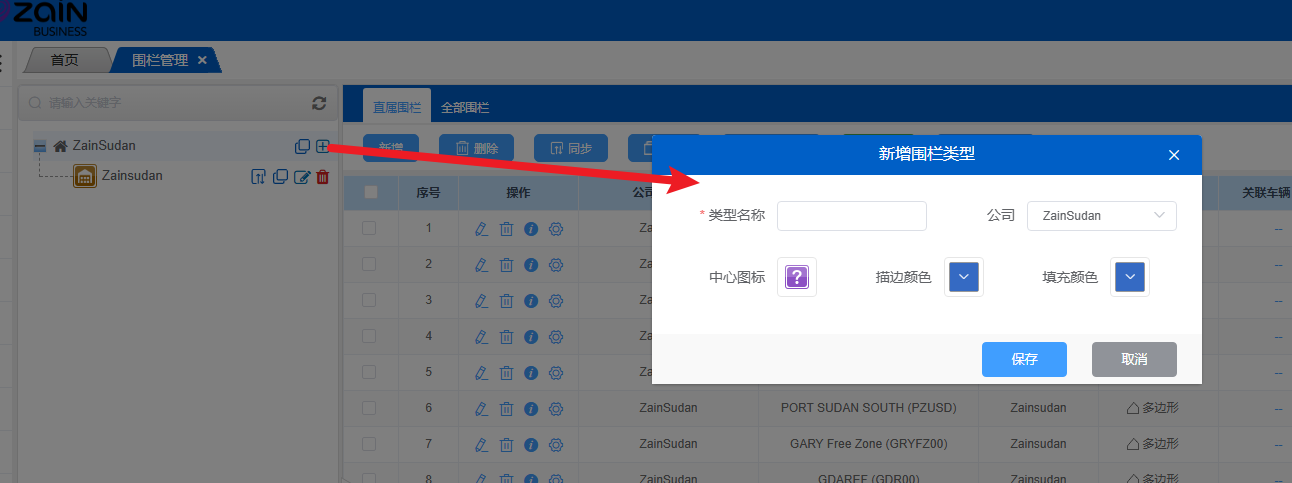The width and height of the screenshot is (1292, 483).
Task: Tick the select-all checkbox in table header
Action: tap(370, 193)
